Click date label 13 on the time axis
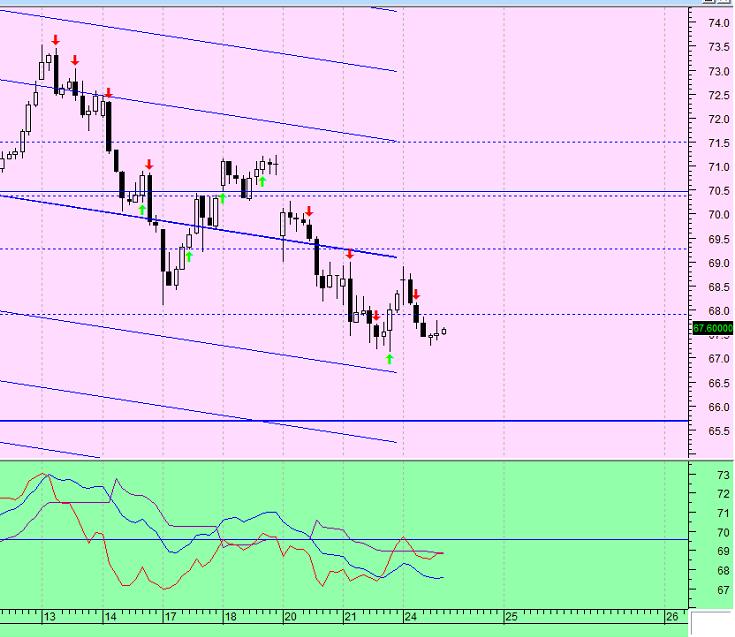The width and height of the screenshot is (735, 637). [x=49, y=617]
